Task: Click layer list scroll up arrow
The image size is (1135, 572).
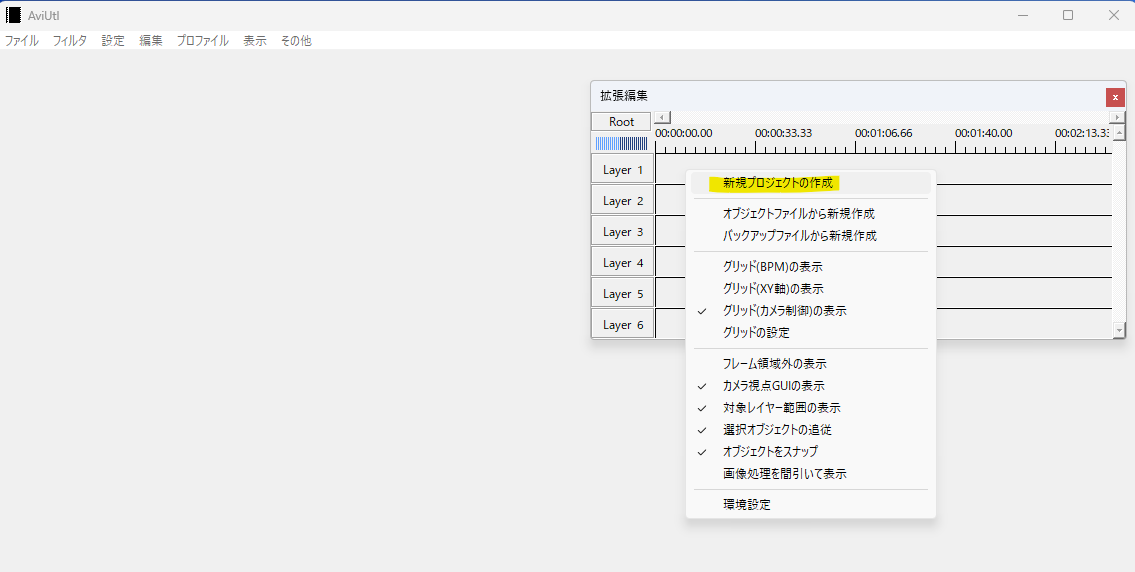Action: click(1119, 133)
